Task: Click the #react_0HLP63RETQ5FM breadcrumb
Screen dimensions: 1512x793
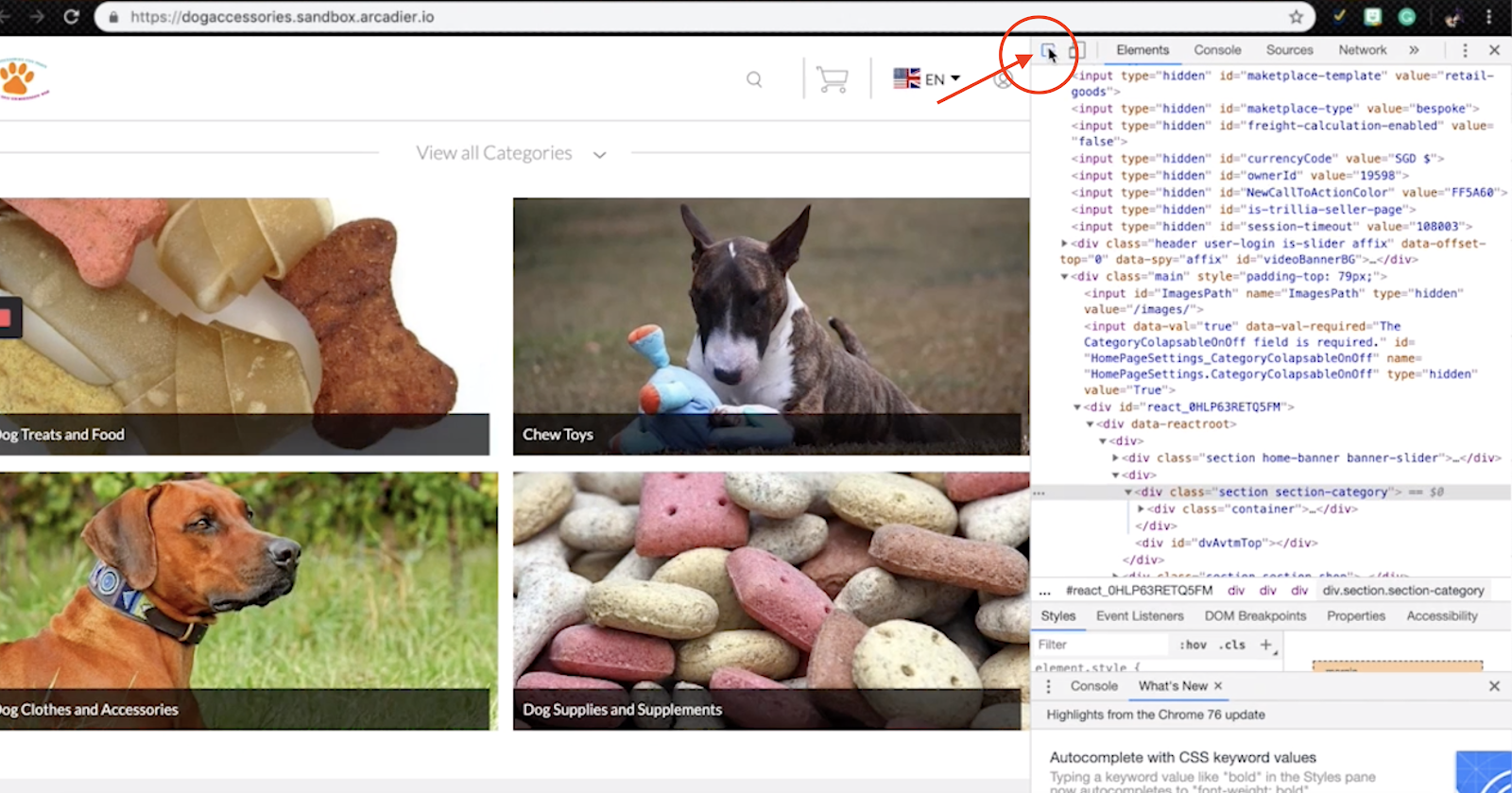Action: click(x=1139, y=591)
